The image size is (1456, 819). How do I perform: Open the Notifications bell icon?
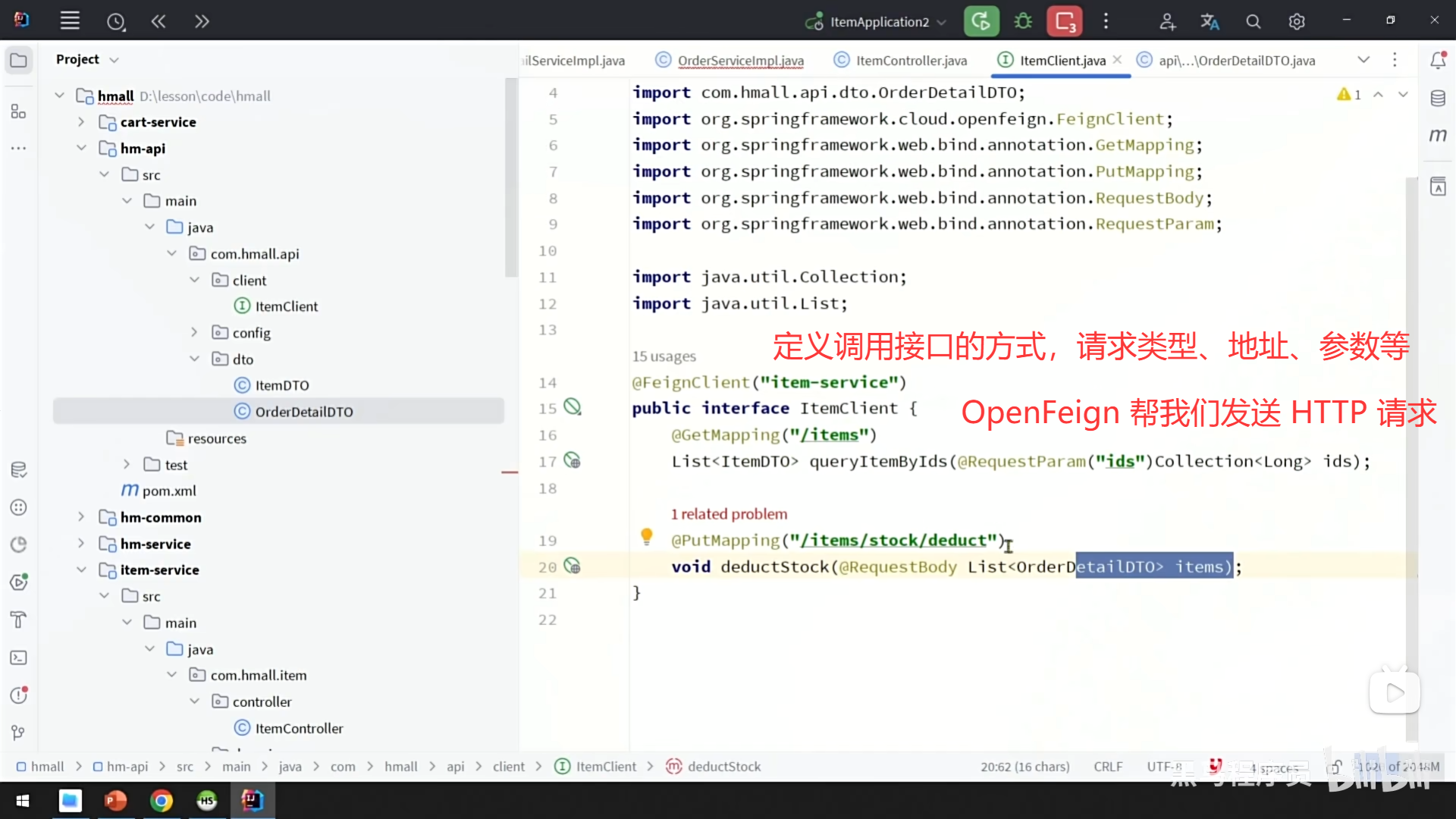click(1438, 60)
